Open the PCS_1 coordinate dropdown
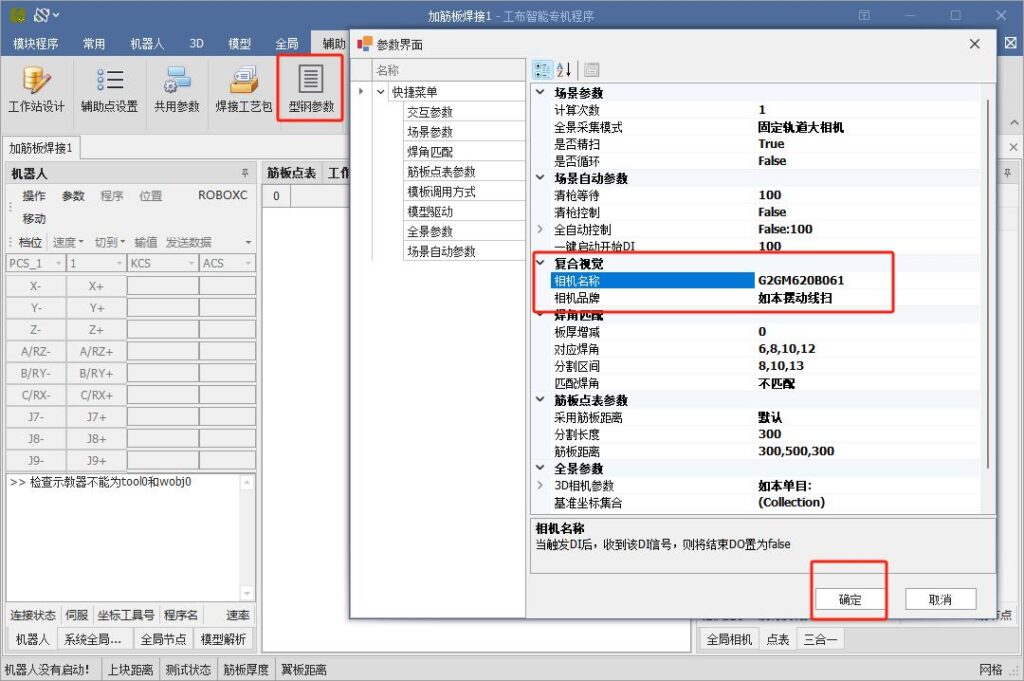Viewport: 1024px width, 681px height. [x=34, y=263]
